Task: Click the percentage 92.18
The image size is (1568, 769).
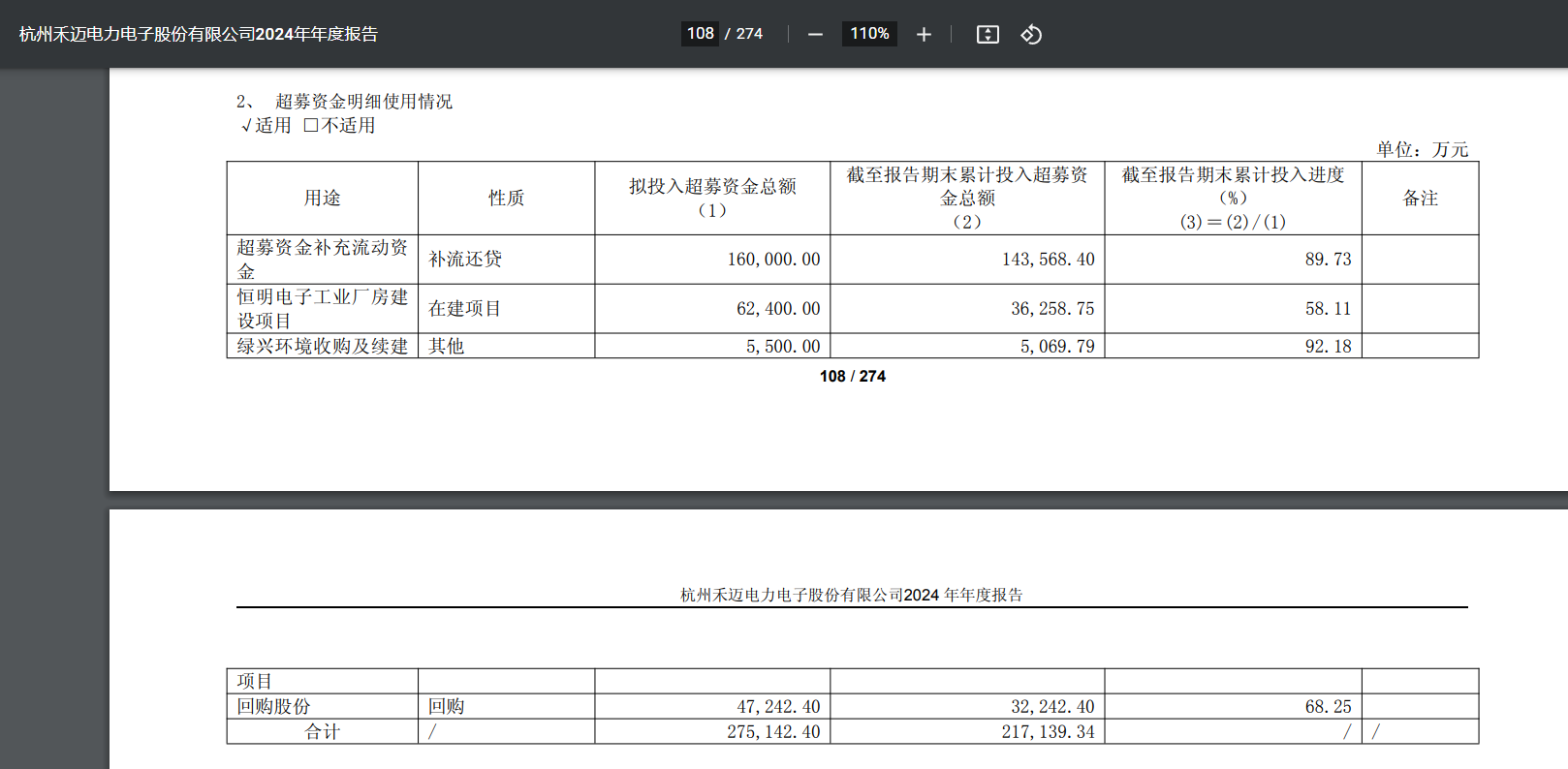Action: tap(1328, 347)
